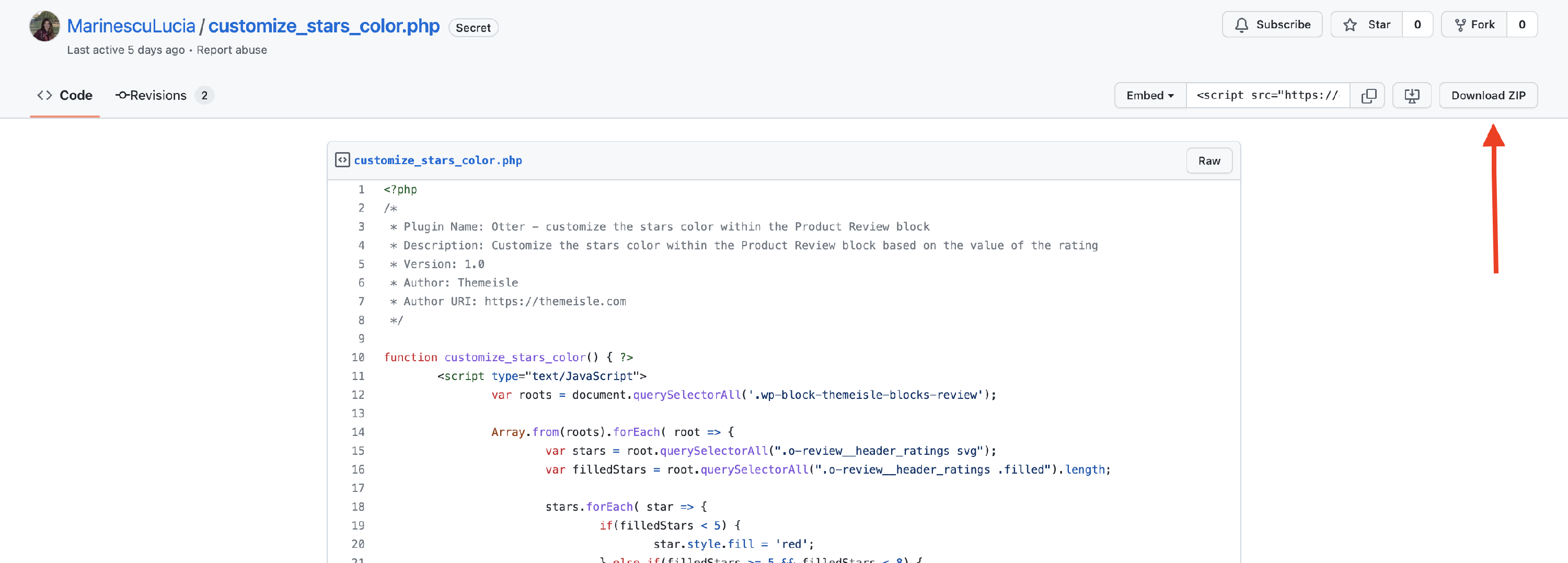This screenshot has width=1568, height=563.
Task: Open the customize_stars_color.php gist title link
Action: 323,26
